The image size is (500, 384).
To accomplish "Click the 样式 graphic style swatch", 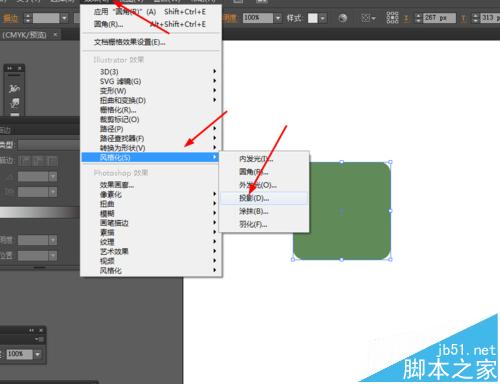I will [313, 18].
